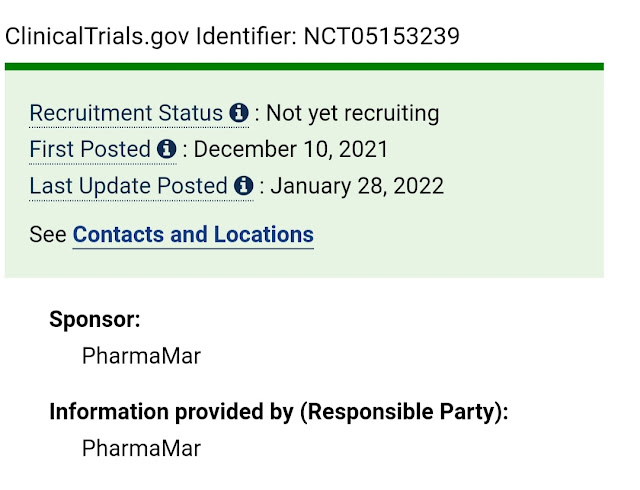Screen dimensions: 640x490
Task: Click the info icon next to First Posted
Action: point(167,150)
